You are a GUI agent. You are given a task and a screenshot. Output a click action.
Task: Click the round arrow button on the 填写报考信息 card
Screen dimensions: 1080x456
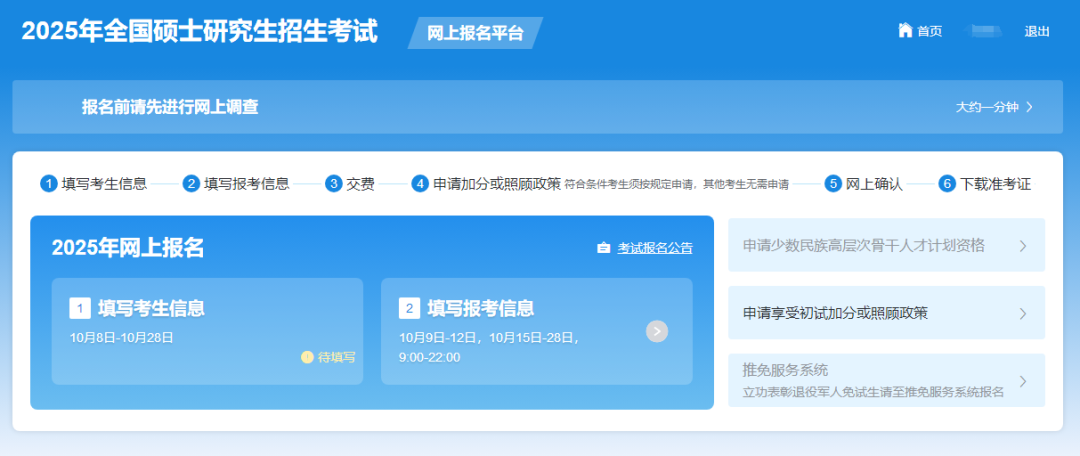pyautogui.click(x=657, y=331)
